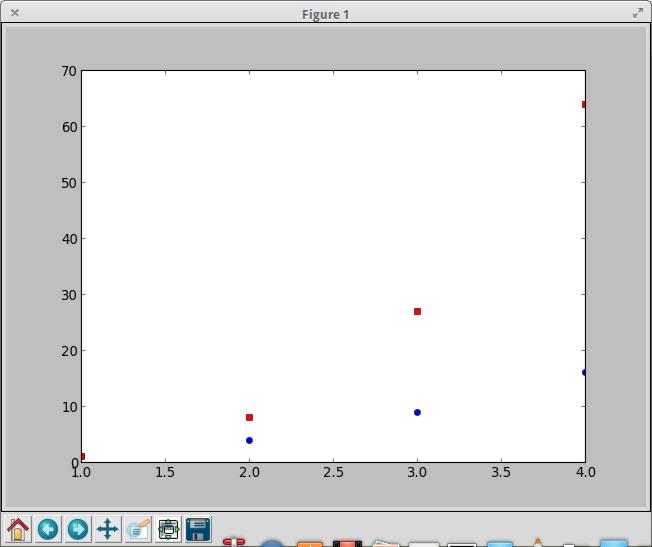Image resolution: width=652 pixels, height=547 pixels.
Task: Click the x-axis tick label 2.5
Action: pyautogui.click(x=333, y=472)
